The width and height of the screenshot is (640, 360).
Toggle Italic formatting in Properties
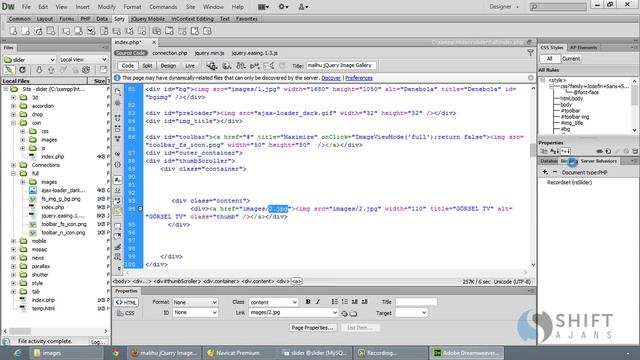click(x=318, y=302)
